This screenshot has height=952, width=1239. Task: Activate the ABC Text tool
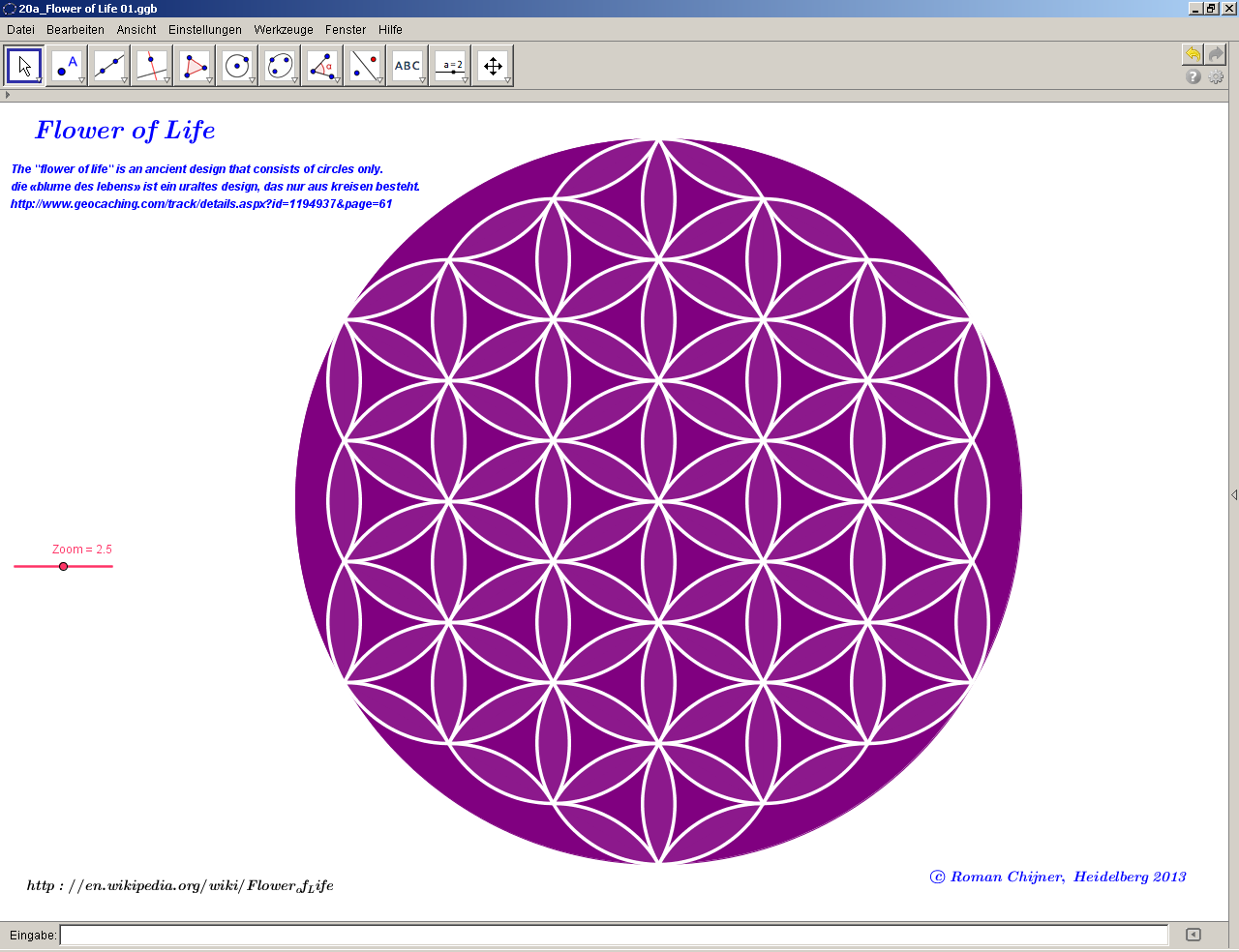point(408,66)
